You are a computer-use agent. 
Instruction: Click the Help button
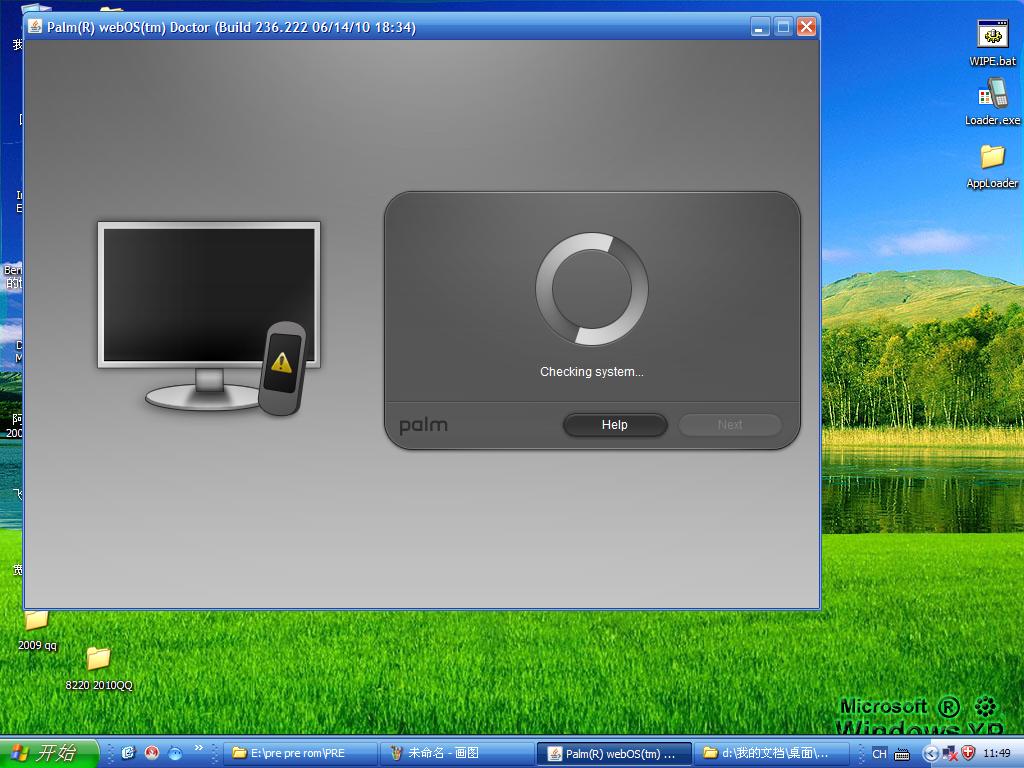coord(614,425)
